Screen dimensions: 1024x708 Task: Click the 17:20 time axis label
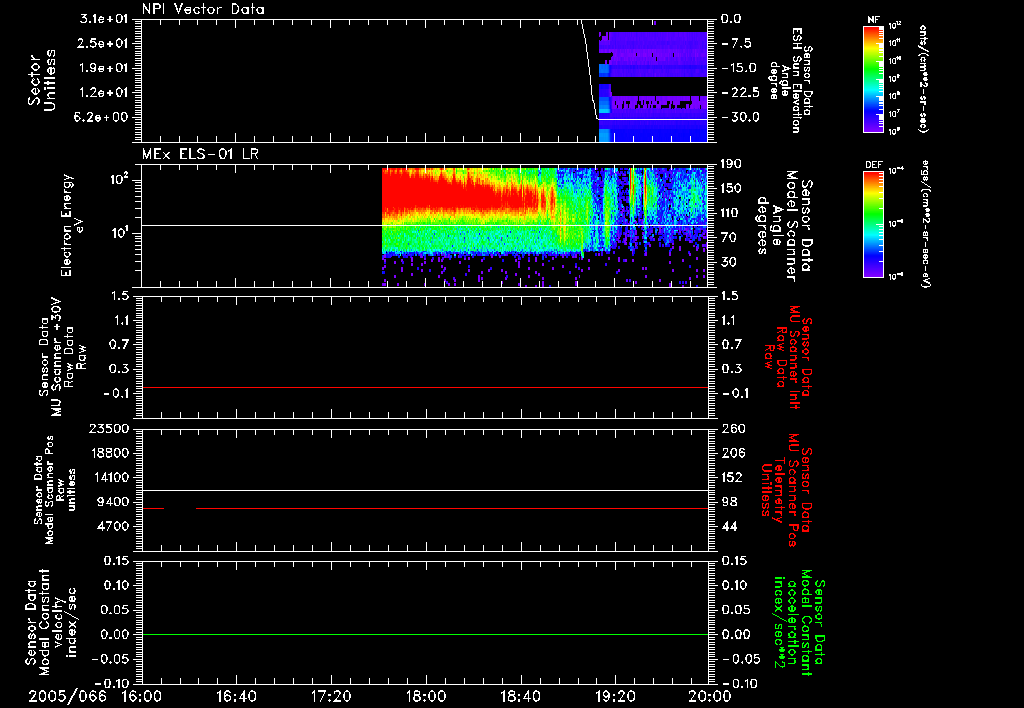point(331,696)
